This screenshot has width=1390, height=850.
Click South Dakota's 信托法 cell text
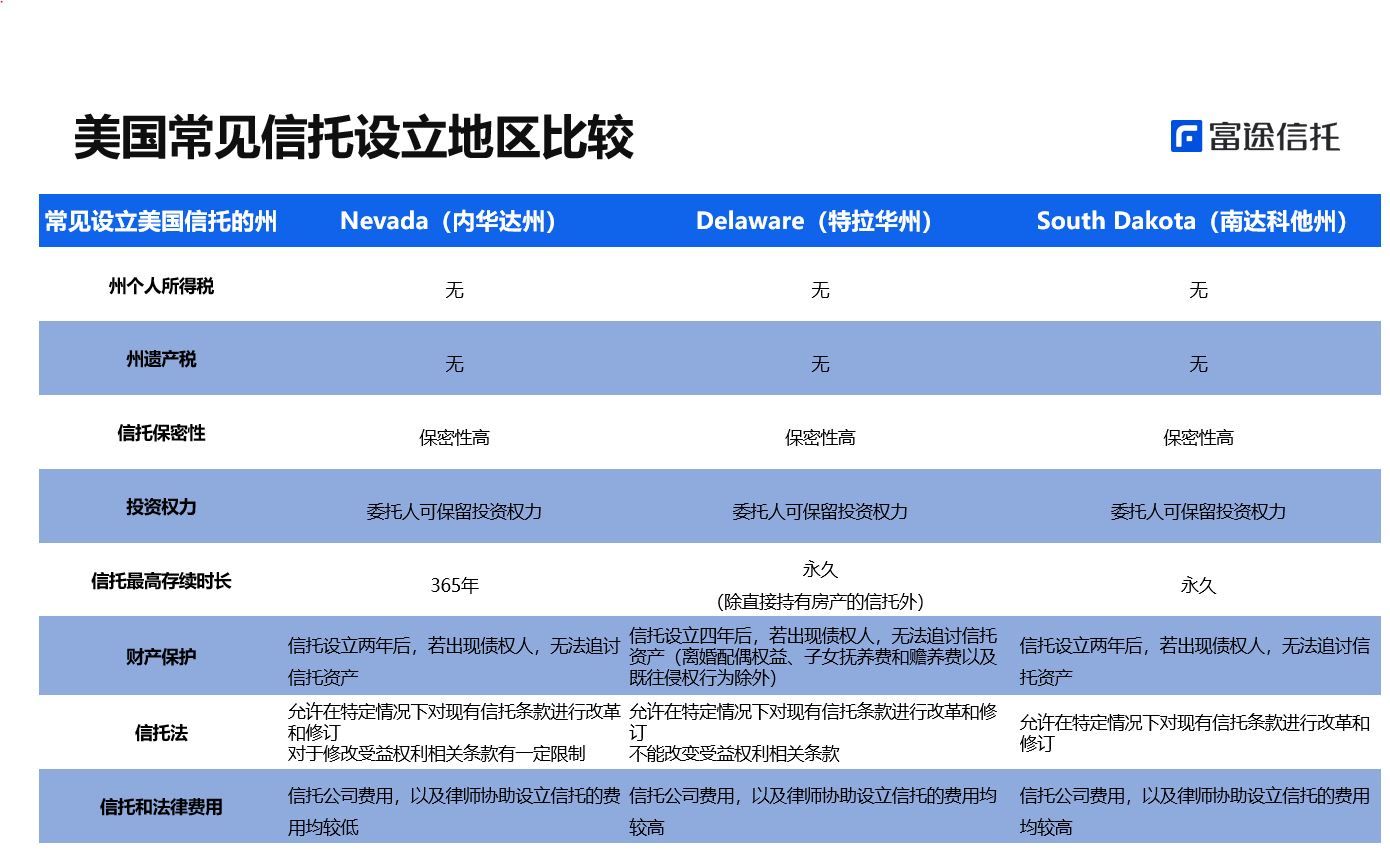(x=1195, y=733)
